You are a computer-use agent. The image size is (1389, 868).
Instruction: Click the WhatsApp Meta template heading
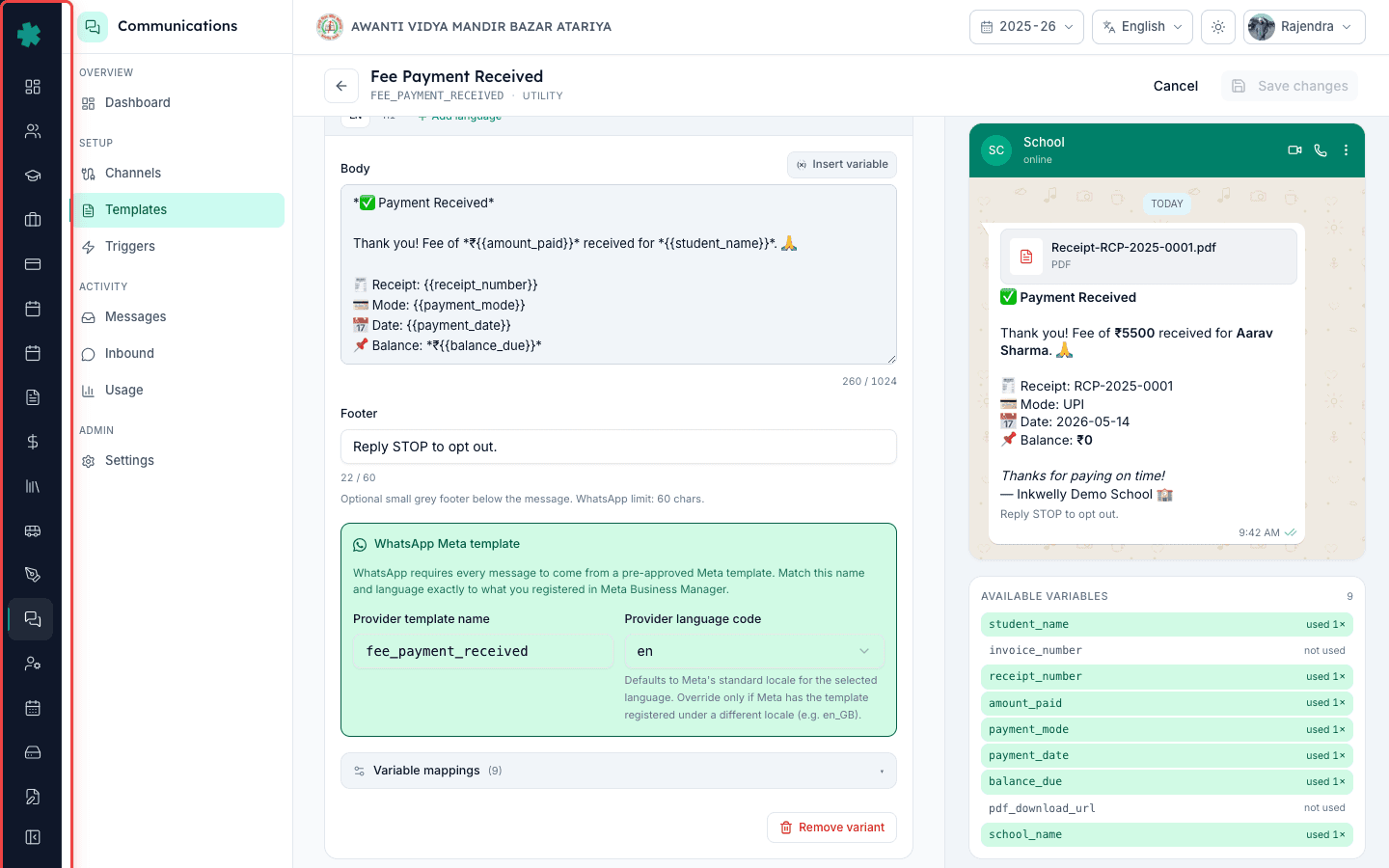pyautogui.click(x=447, y=544)
